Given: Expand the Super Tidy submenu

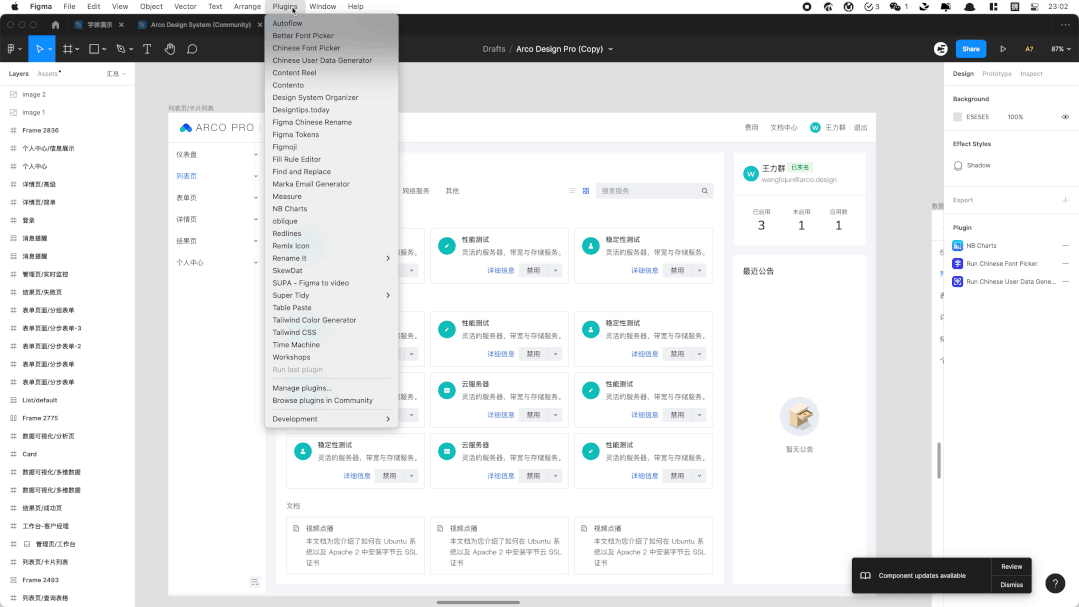Looking at the screenshot, I should (x=330, y=296).
